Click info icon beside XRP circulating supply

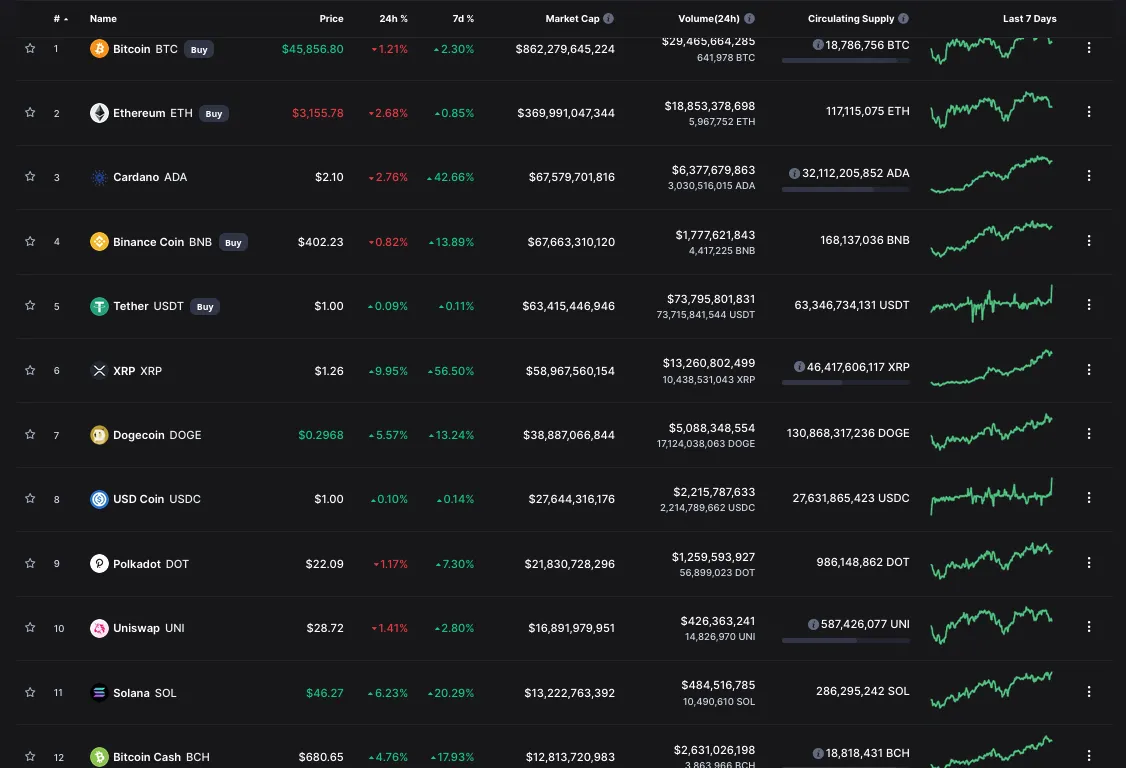[799, 366]
